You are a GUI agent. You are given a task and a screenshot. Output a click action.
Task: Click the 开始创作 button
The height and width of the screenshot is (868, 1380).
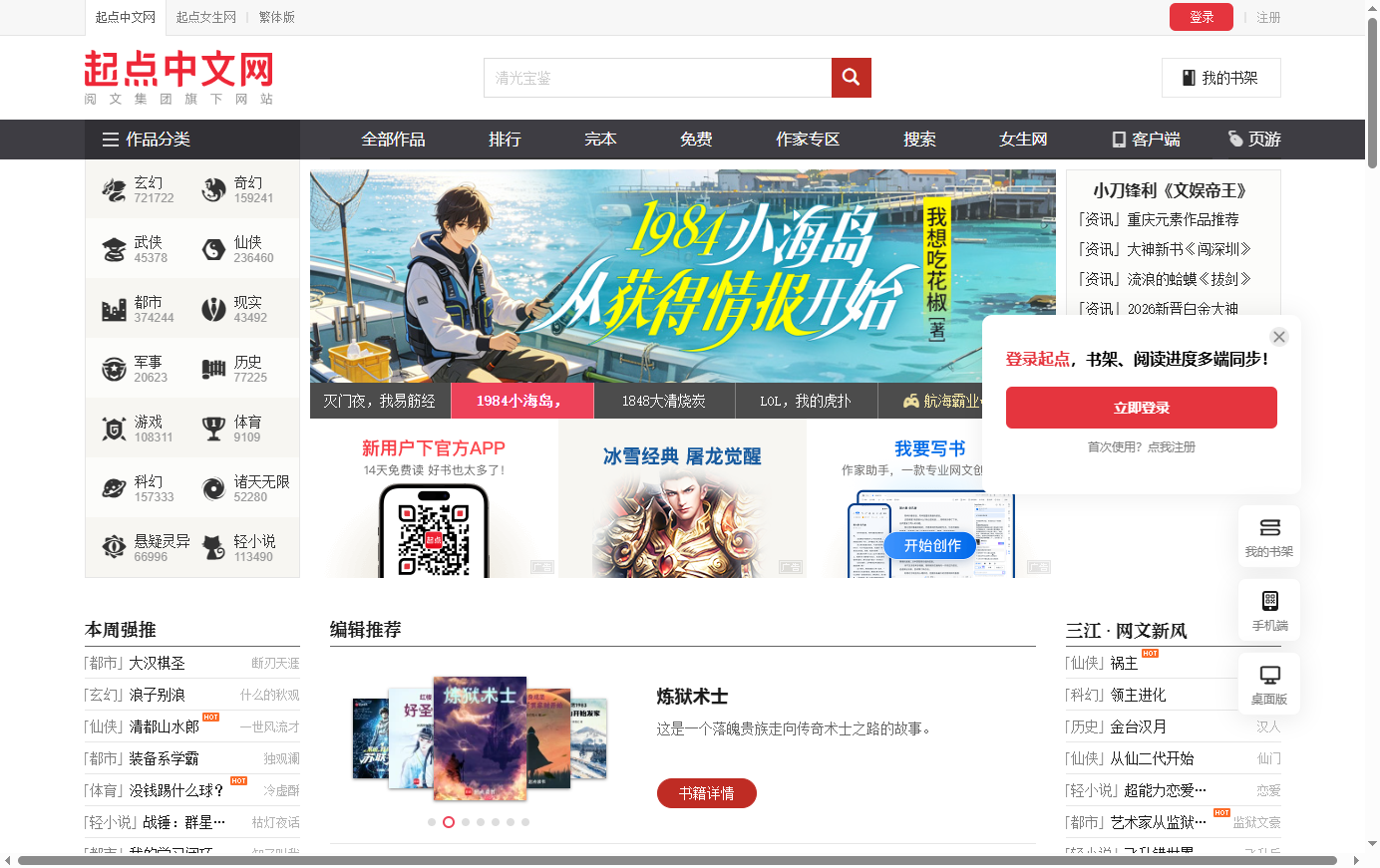tap(931, 545)
